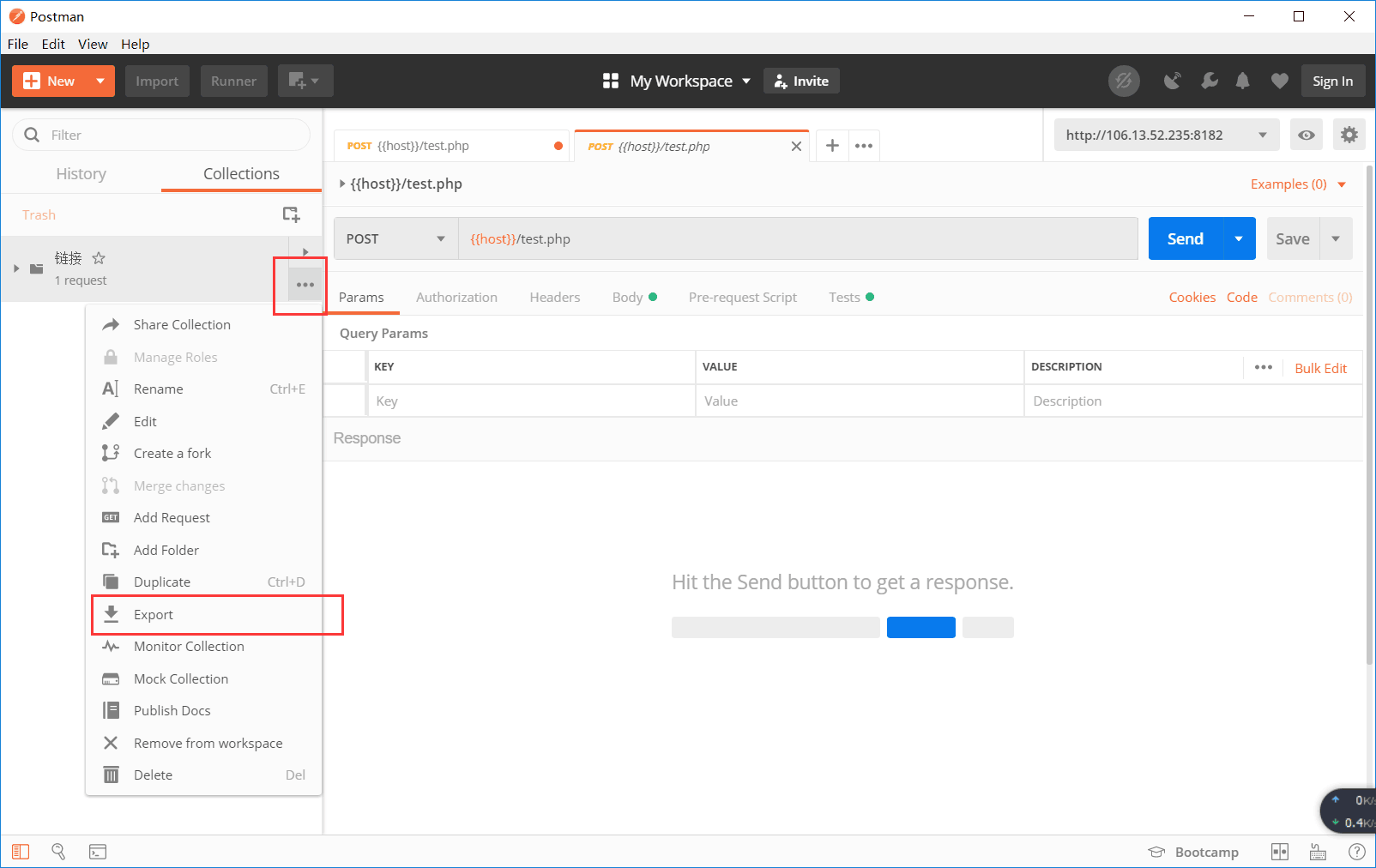Choose Export in the context menu
This screenshot has width=1376, height=868.
click(203, 614)
